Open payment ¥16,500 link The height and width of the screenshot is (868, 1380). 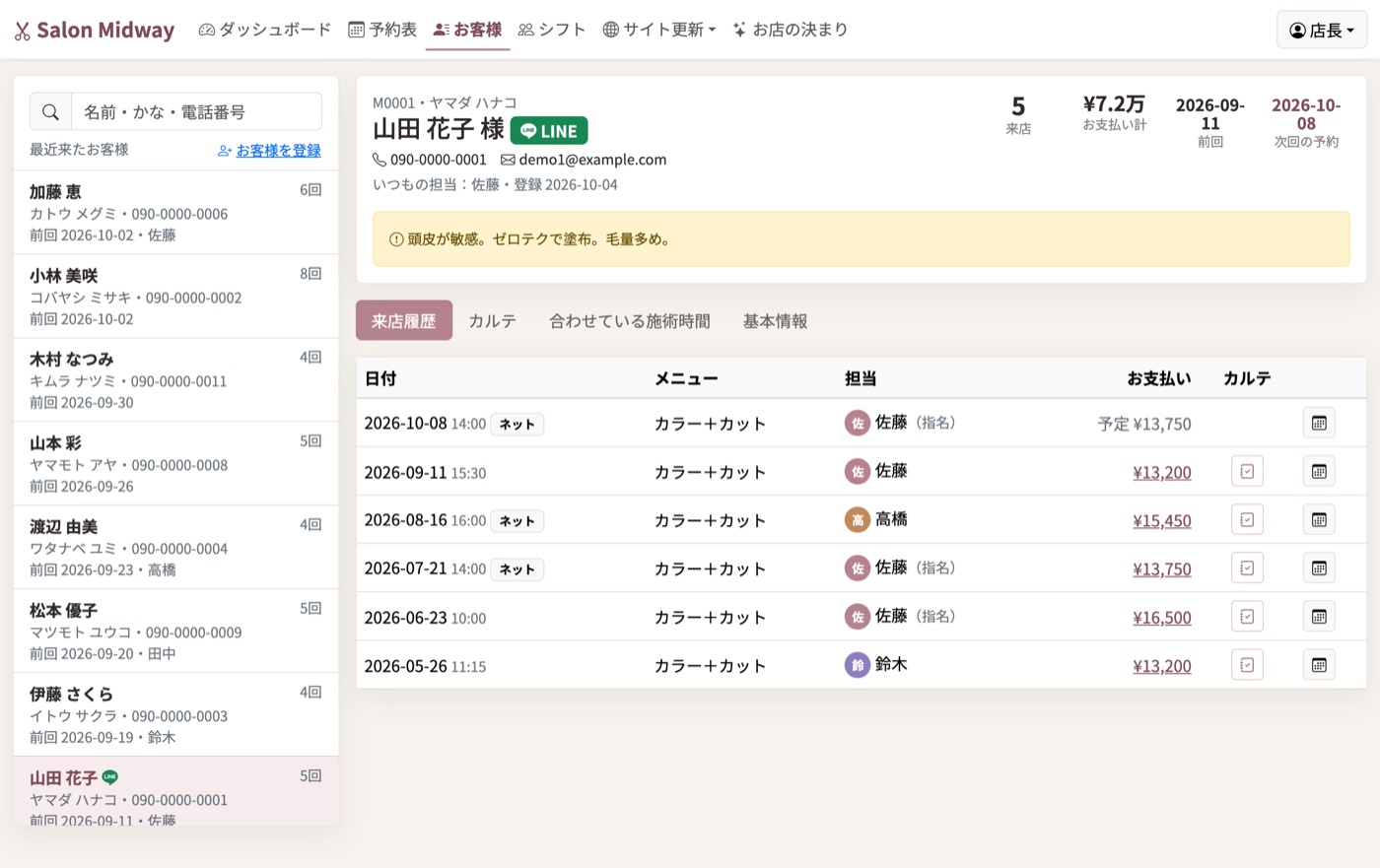coord(1162,618)
